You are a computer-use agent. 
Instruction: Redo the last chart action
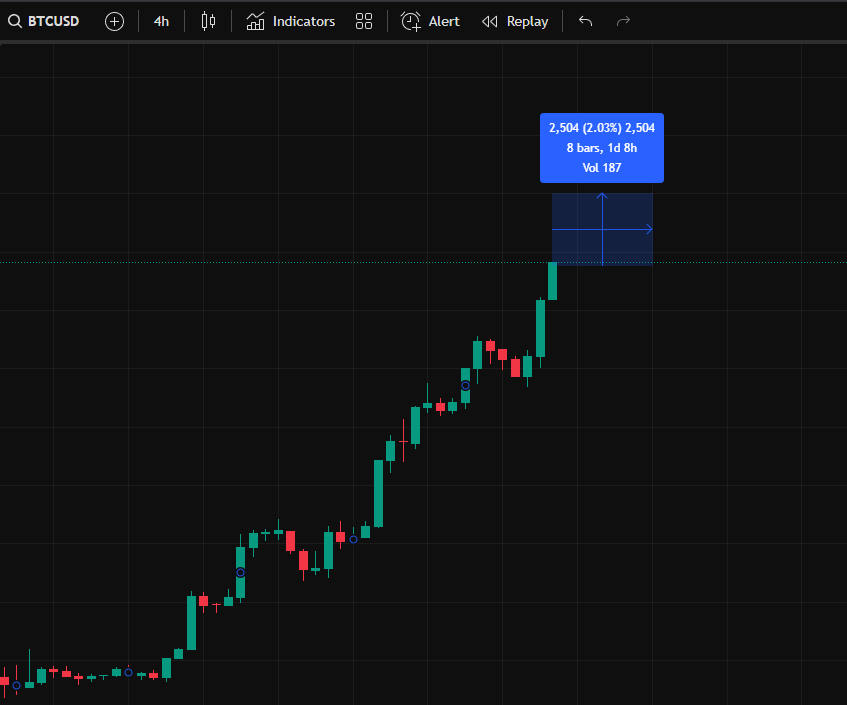[x=623, y=22]
